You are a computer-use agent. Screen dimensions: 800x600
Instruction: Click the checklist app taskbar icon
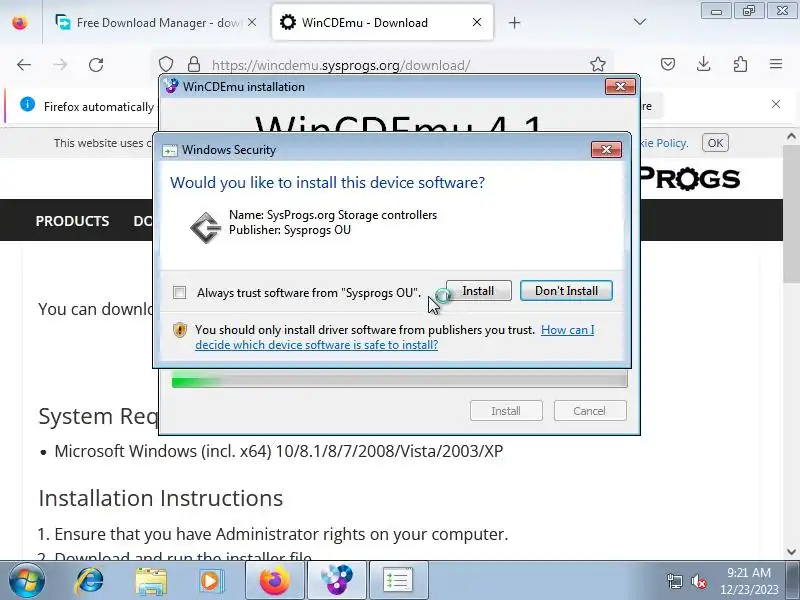click(398, 580)
